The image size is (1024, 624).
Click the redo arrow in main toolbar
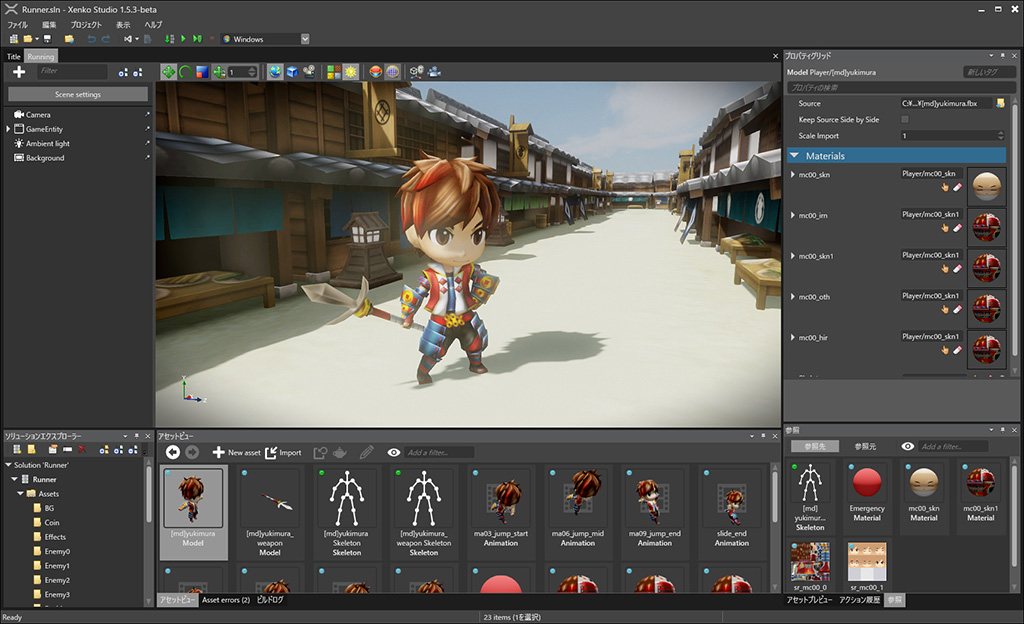click(x=106, y=39)
